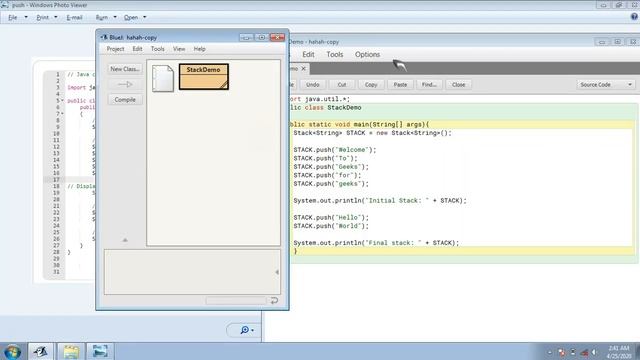The height and width of the screenshot is (360, 640).
Task: Open the Edit menu in BlueJ window
Action: point(137,49)
